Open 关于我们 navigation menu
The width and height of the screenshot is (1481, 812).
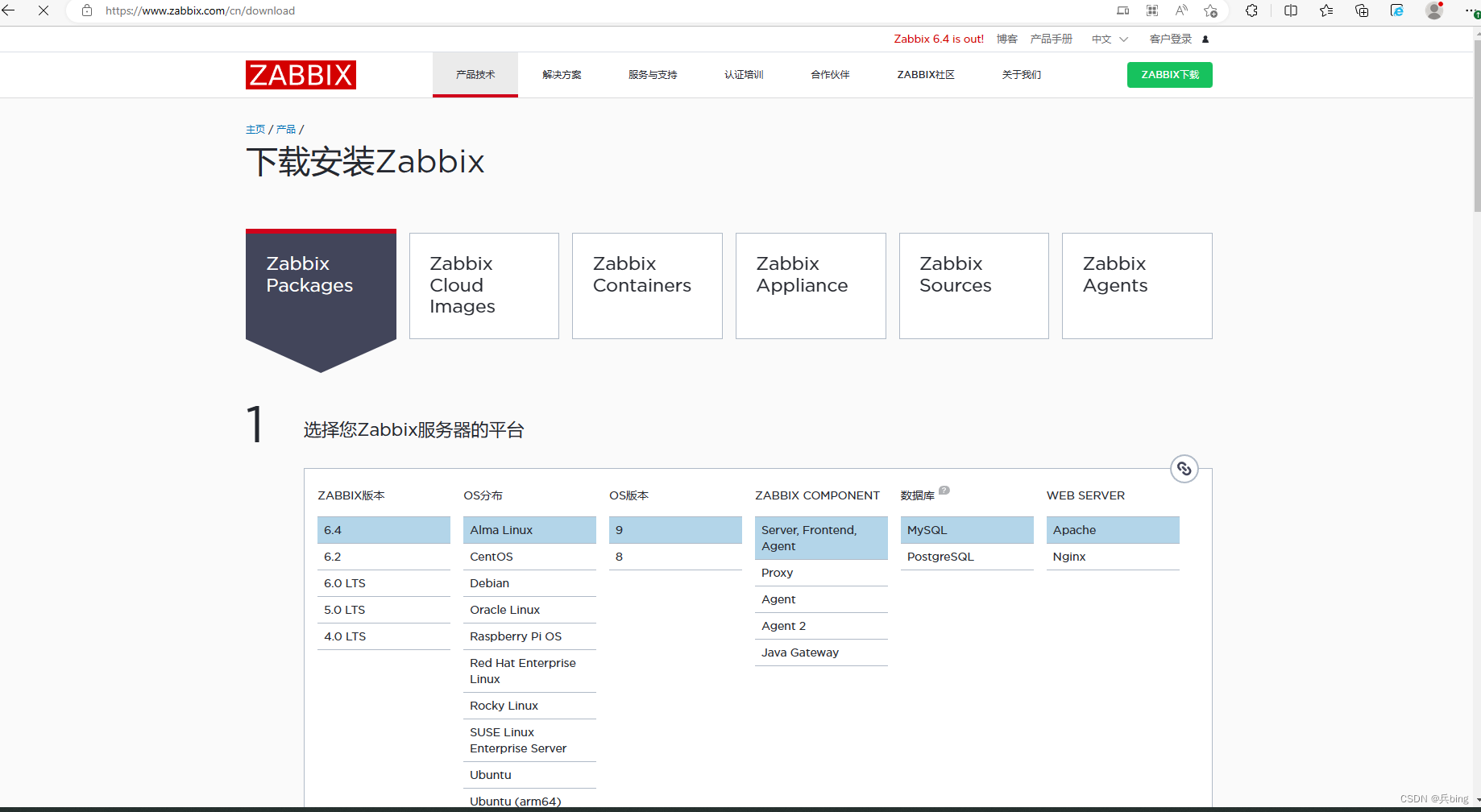point(1022,74)
